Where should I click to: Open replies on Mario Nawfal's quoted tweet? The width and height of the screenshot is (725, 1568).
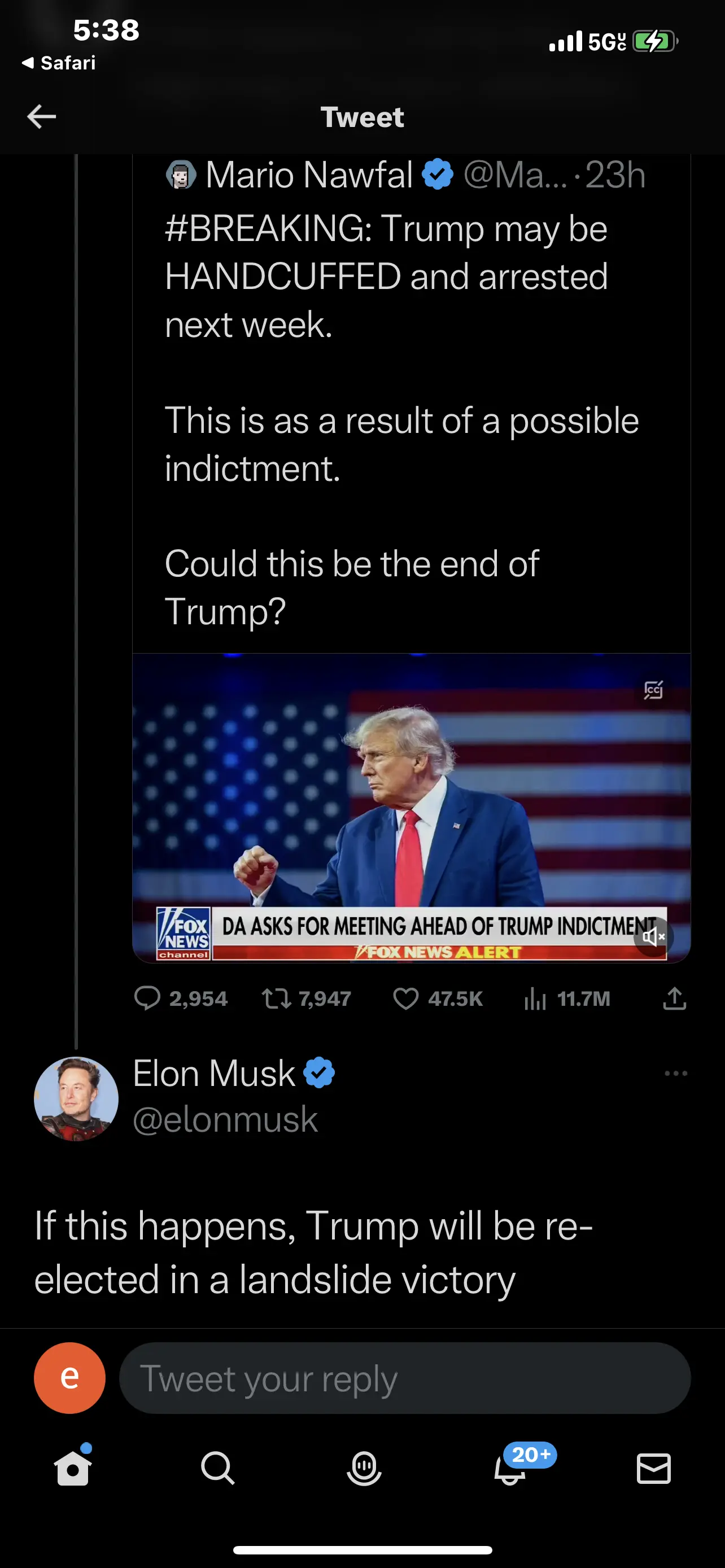point(147,998)
